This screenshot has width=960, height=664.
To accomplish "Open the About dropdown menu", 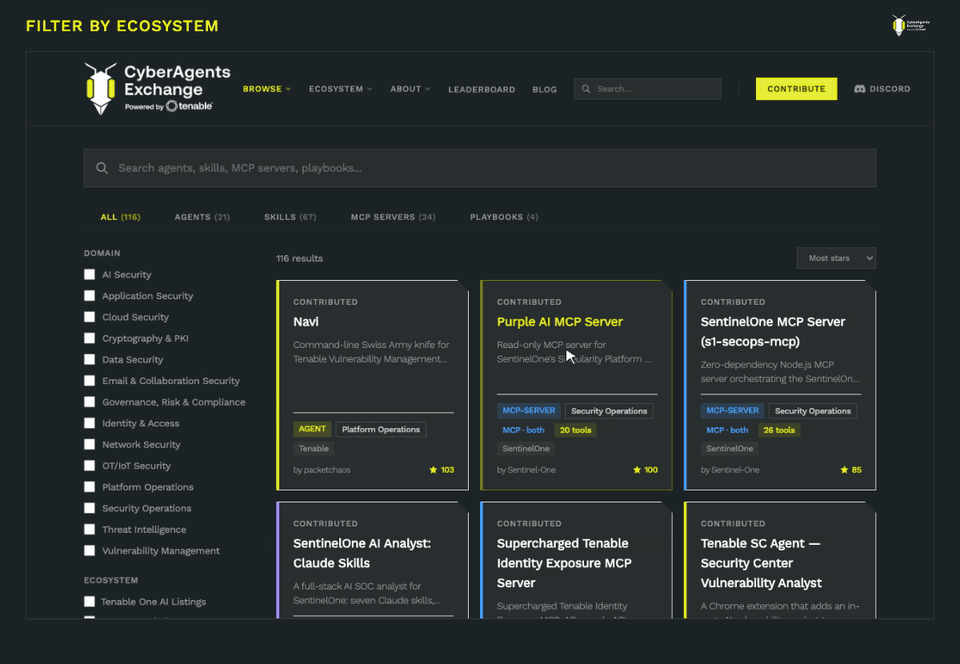I will pos(410,89).
